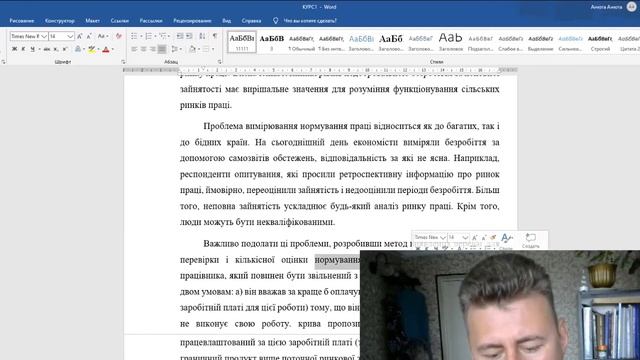Apply yellow text highlight color

pyautogui.click(x=92, y=49)
